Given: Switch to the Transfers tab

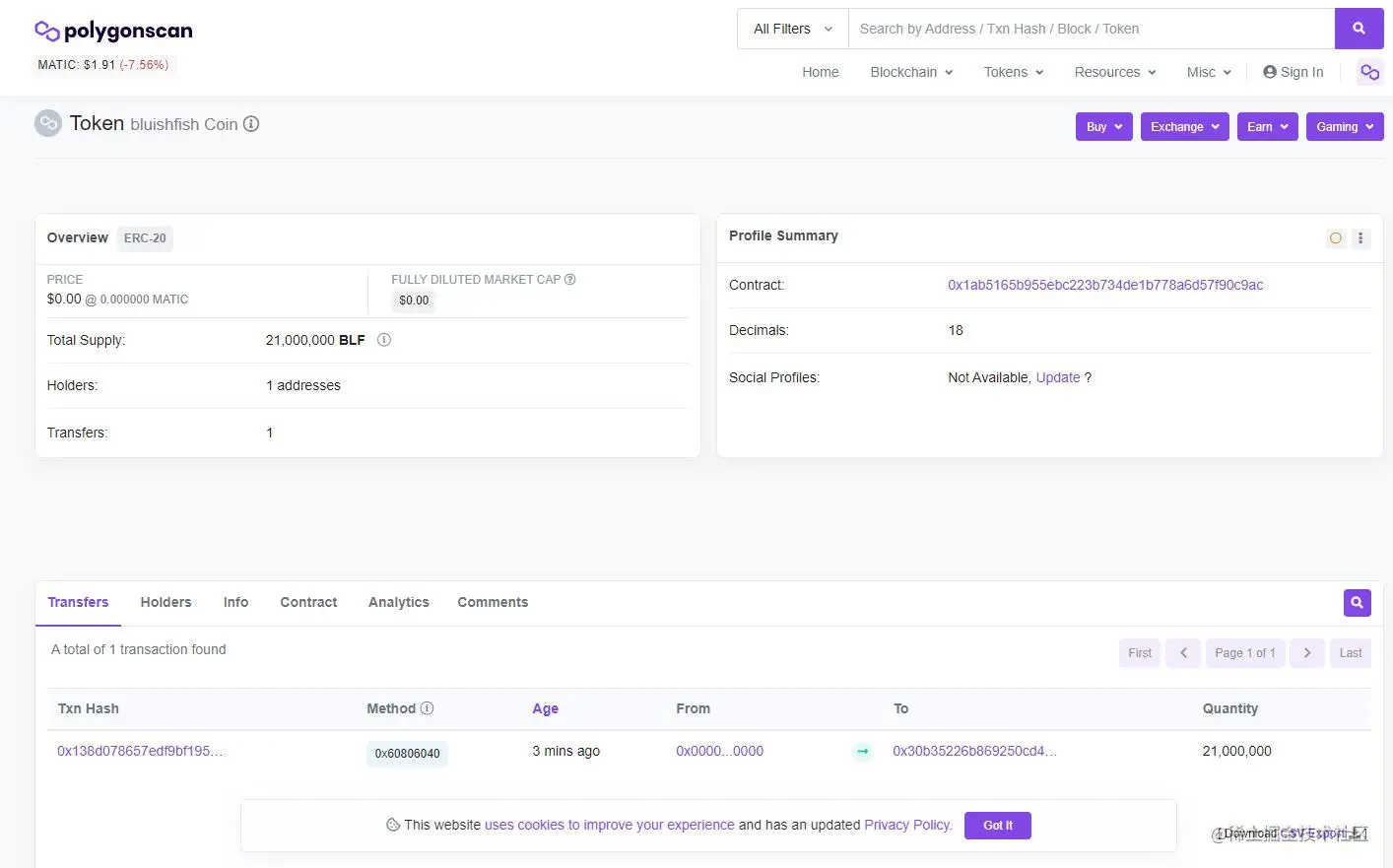Looking at the screenshot, I should pos(78,602).
